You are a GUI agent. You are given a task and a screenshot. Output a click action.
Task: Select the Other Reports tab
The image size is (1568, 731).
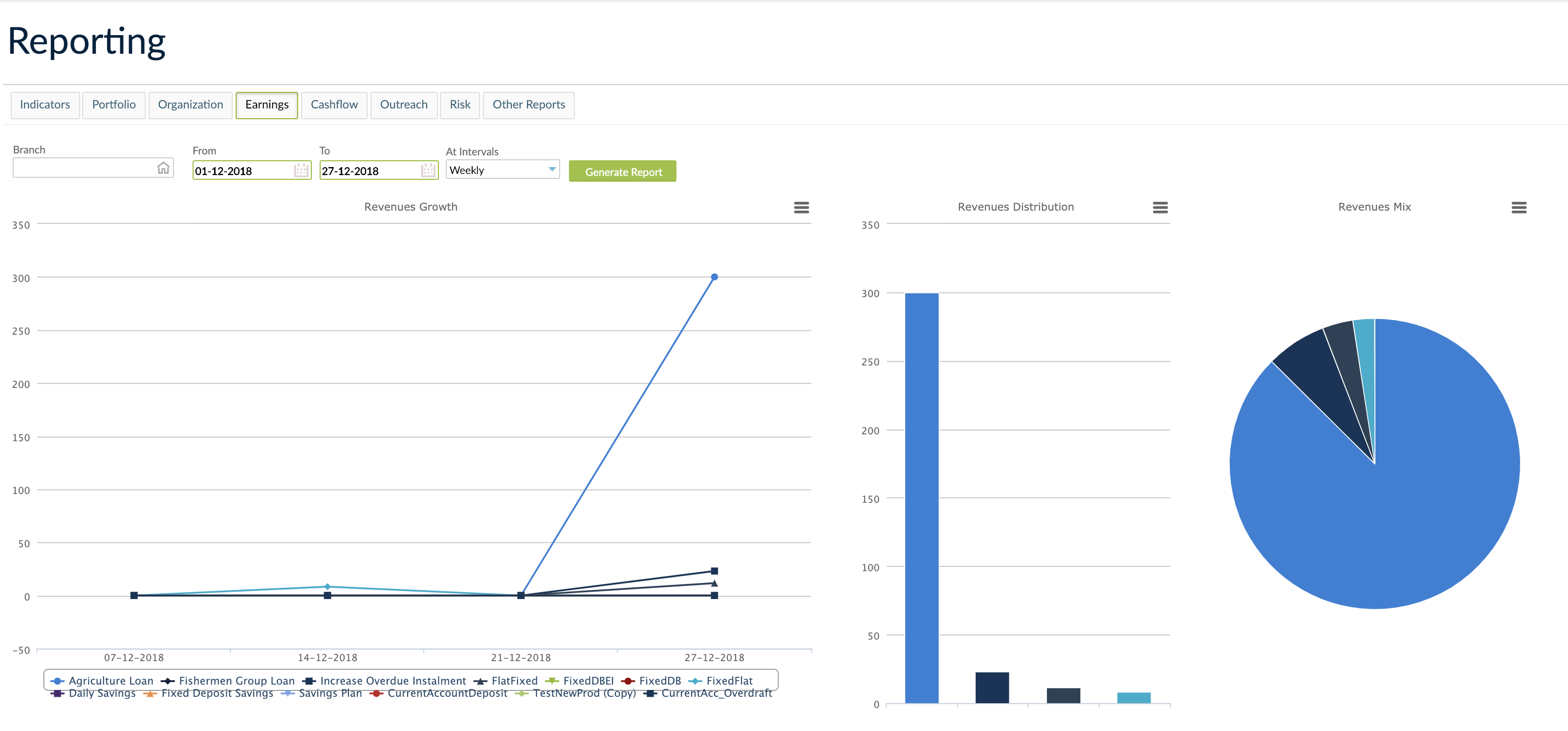528,105
